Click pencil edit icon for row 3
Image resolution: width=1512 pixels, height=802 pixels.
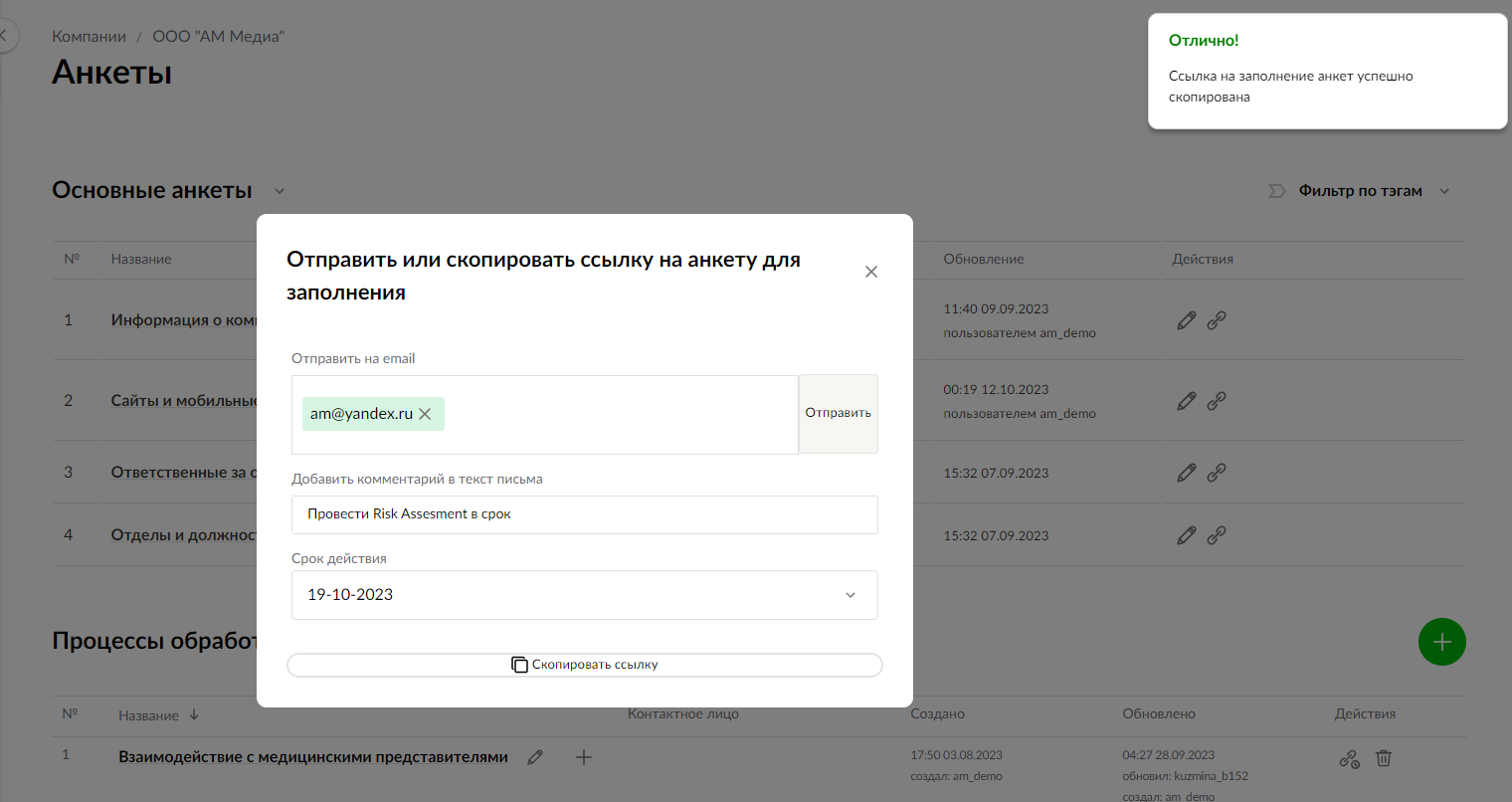click(1186, 473)
